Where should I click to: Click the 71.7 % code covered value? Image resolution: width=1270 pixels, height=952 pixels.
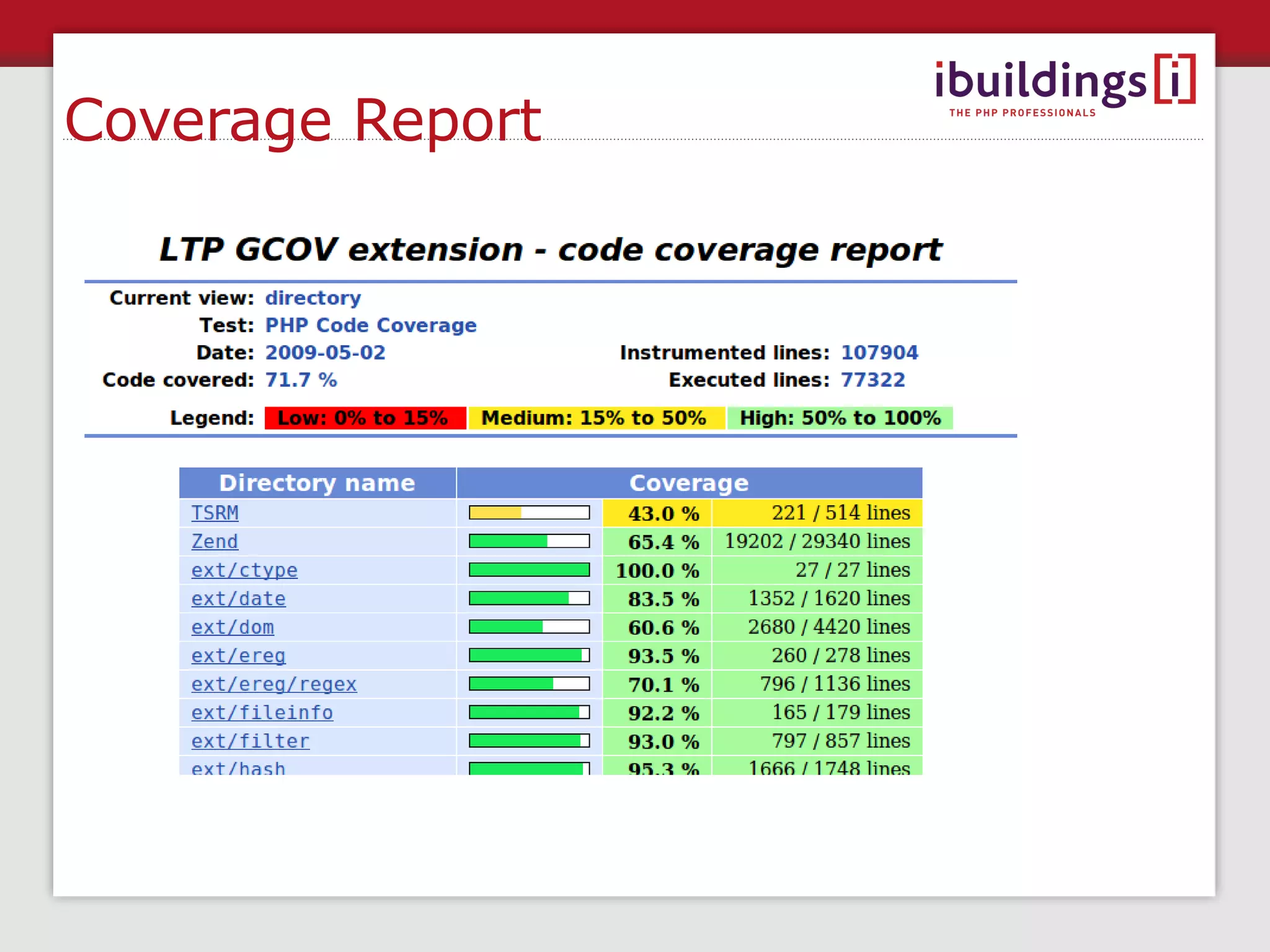[301, 380]
